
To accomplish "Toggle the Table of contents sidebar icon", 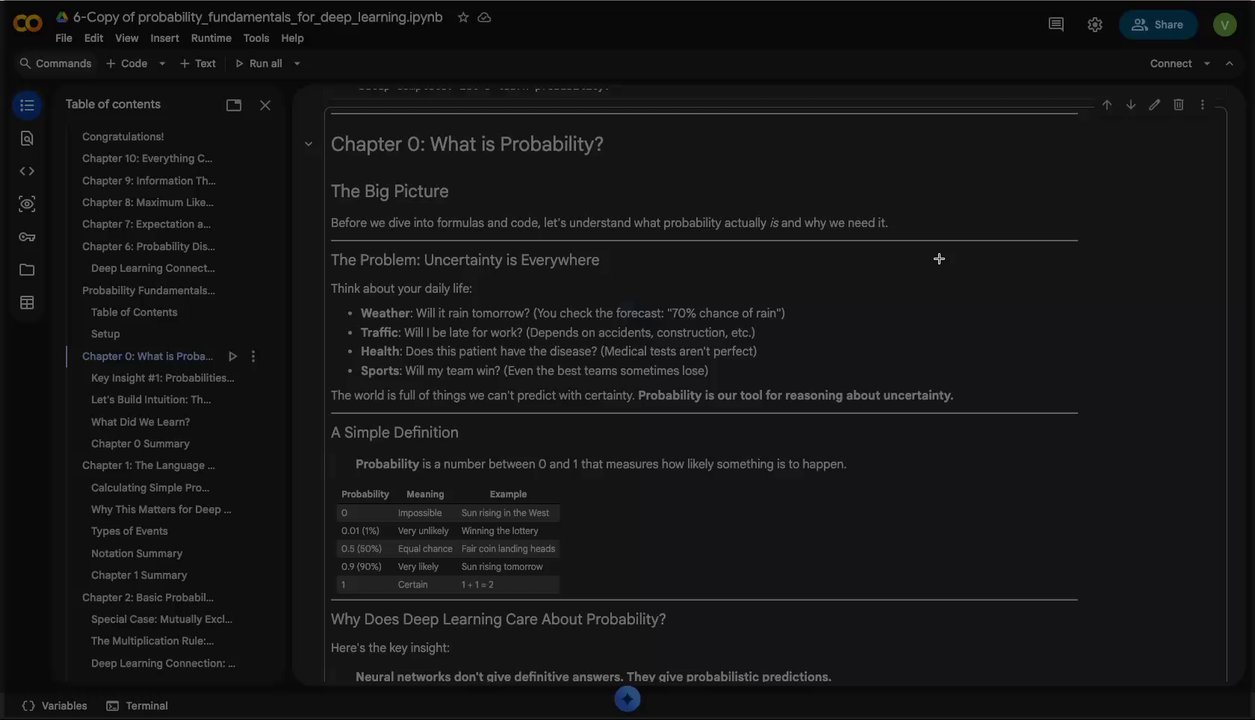I will point(27,105).
